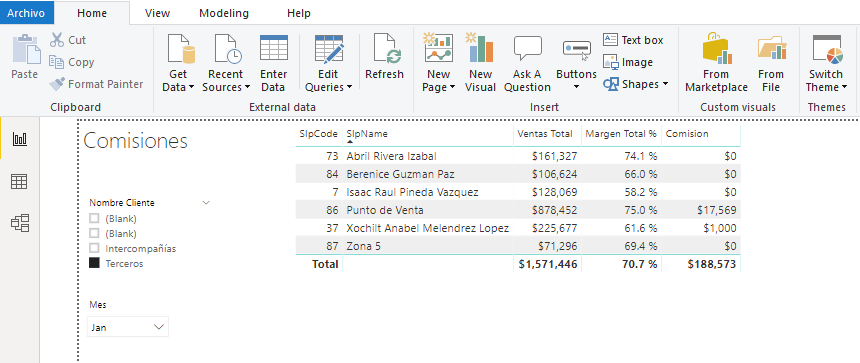Switch to Data view in sidebar
Screen dimensions: 860x363
(20, 182)
